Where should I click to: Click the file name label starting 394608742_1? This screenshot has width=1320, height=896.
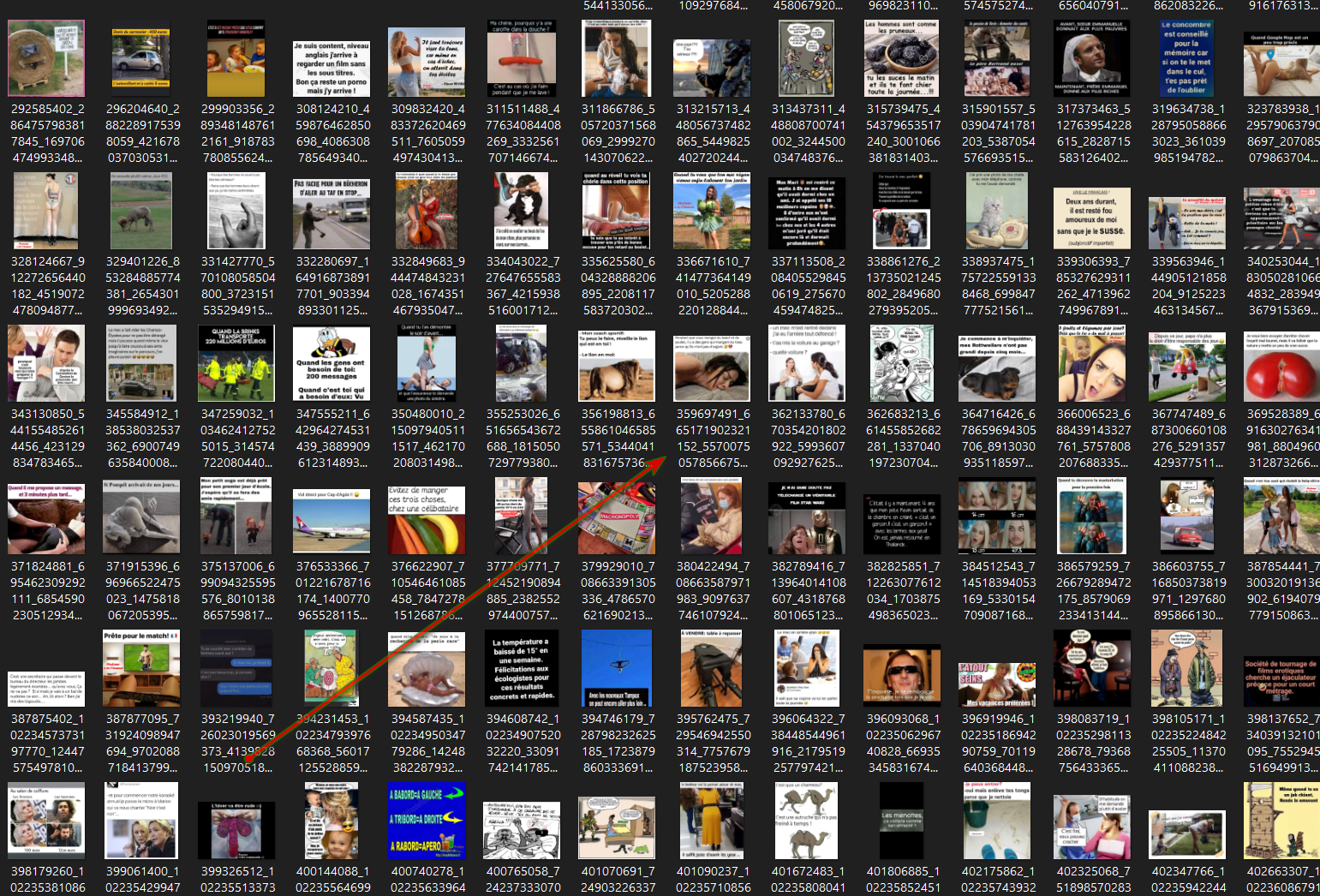[x=522, y=743]
